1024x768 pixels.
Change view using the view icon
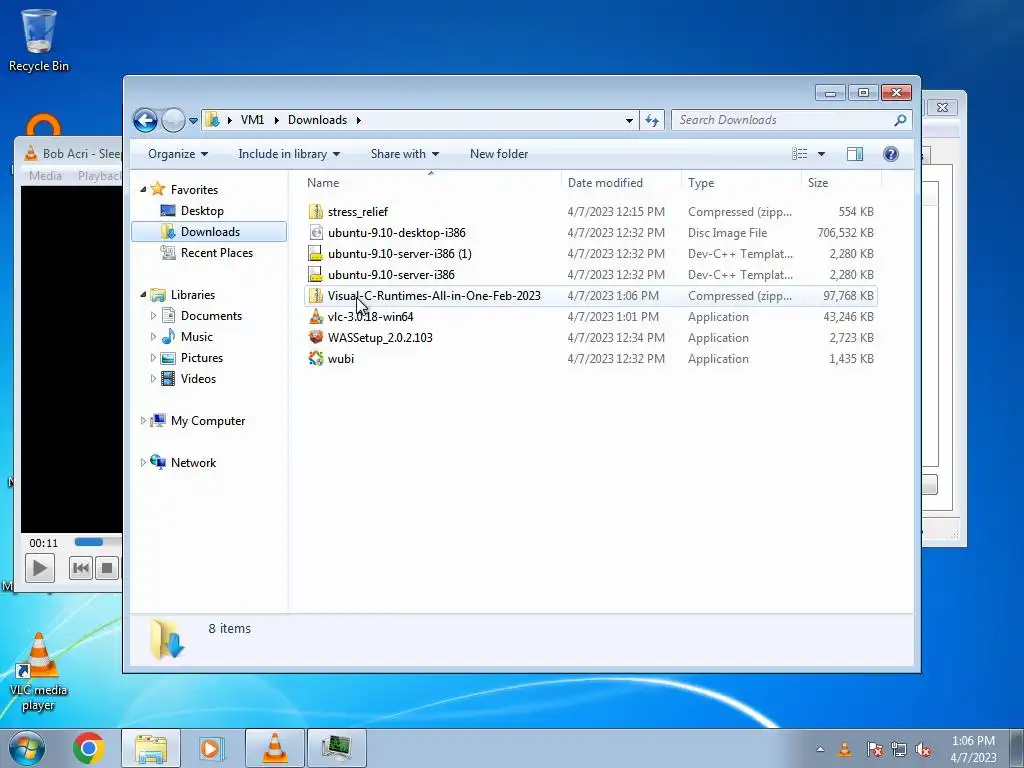[799, 154]
